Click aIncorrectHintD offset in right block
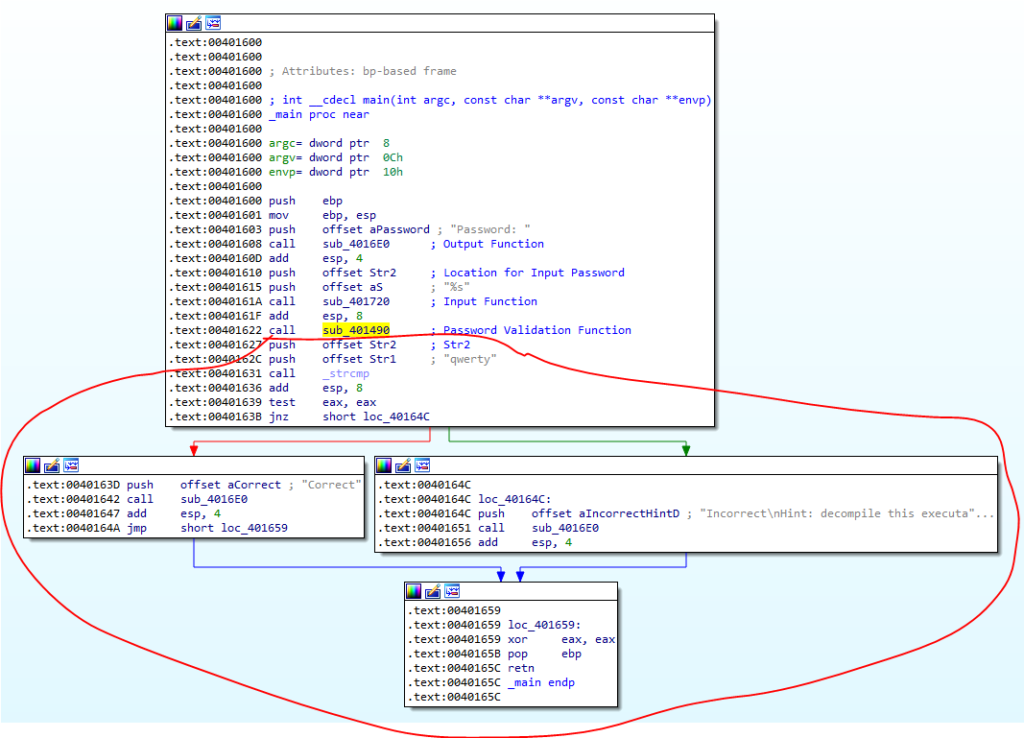The image size is (1024, 738). (614, 513)
